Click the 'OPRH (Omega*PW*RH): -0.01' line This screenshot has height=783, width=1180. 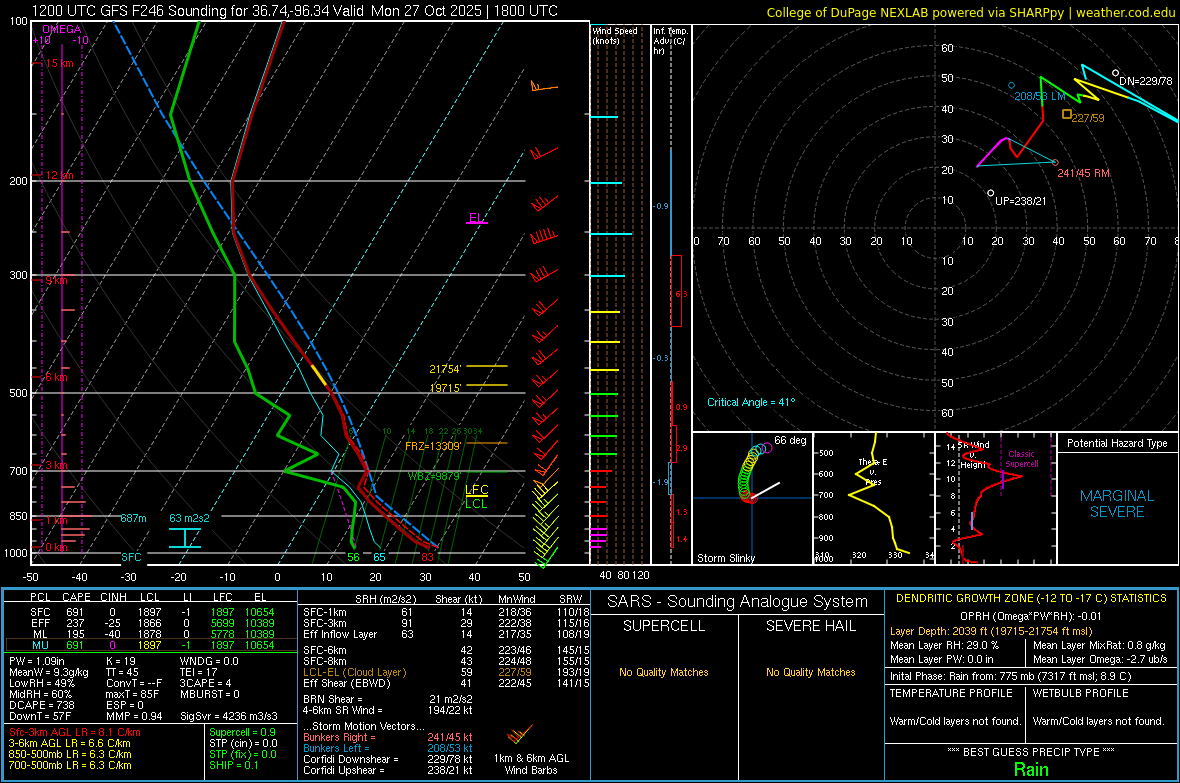click(x=1030, y=616)
